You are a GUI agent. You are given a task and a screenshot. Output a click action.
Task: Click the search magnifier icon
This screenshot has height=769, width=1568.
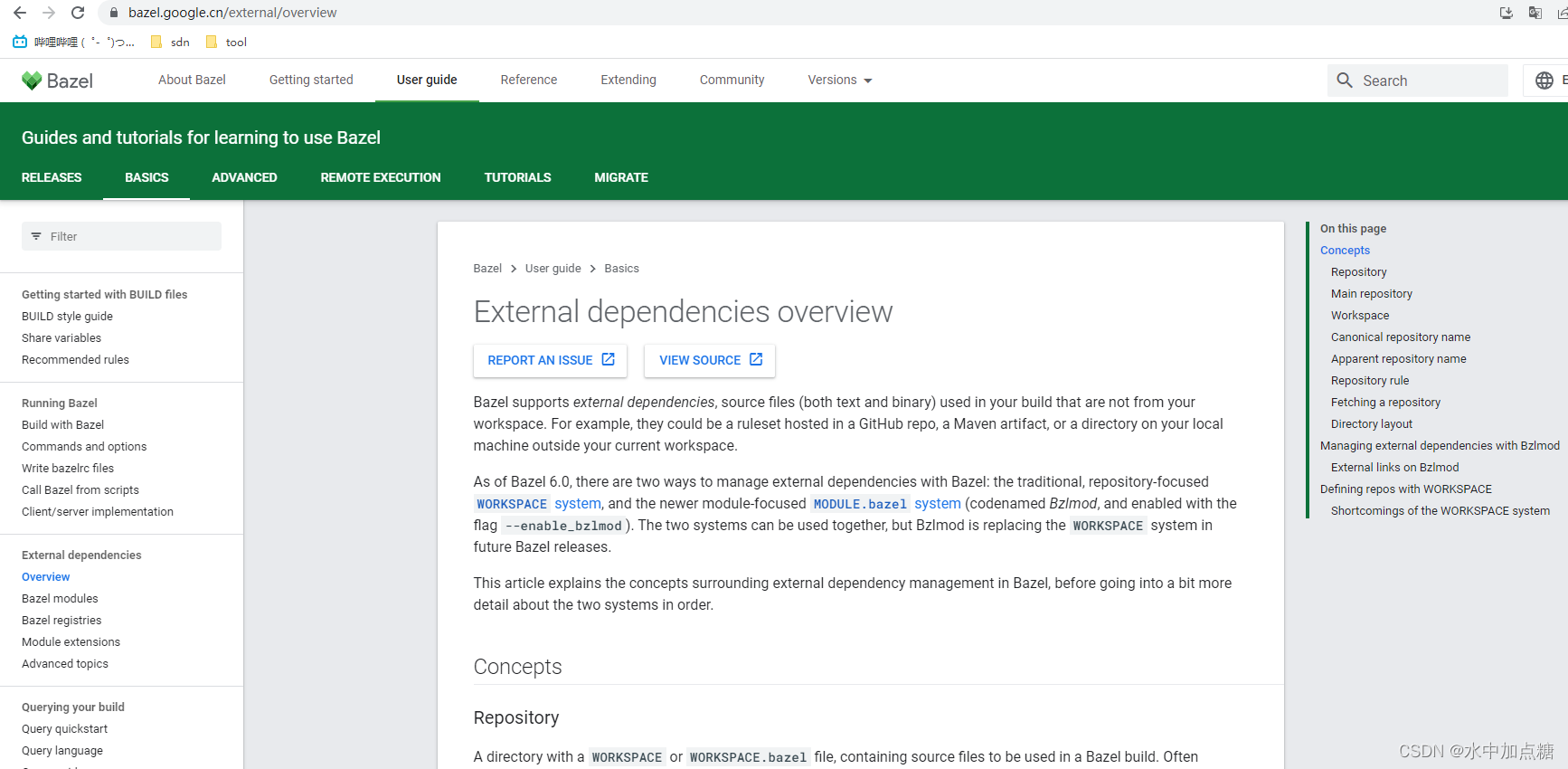[1345, 81]
